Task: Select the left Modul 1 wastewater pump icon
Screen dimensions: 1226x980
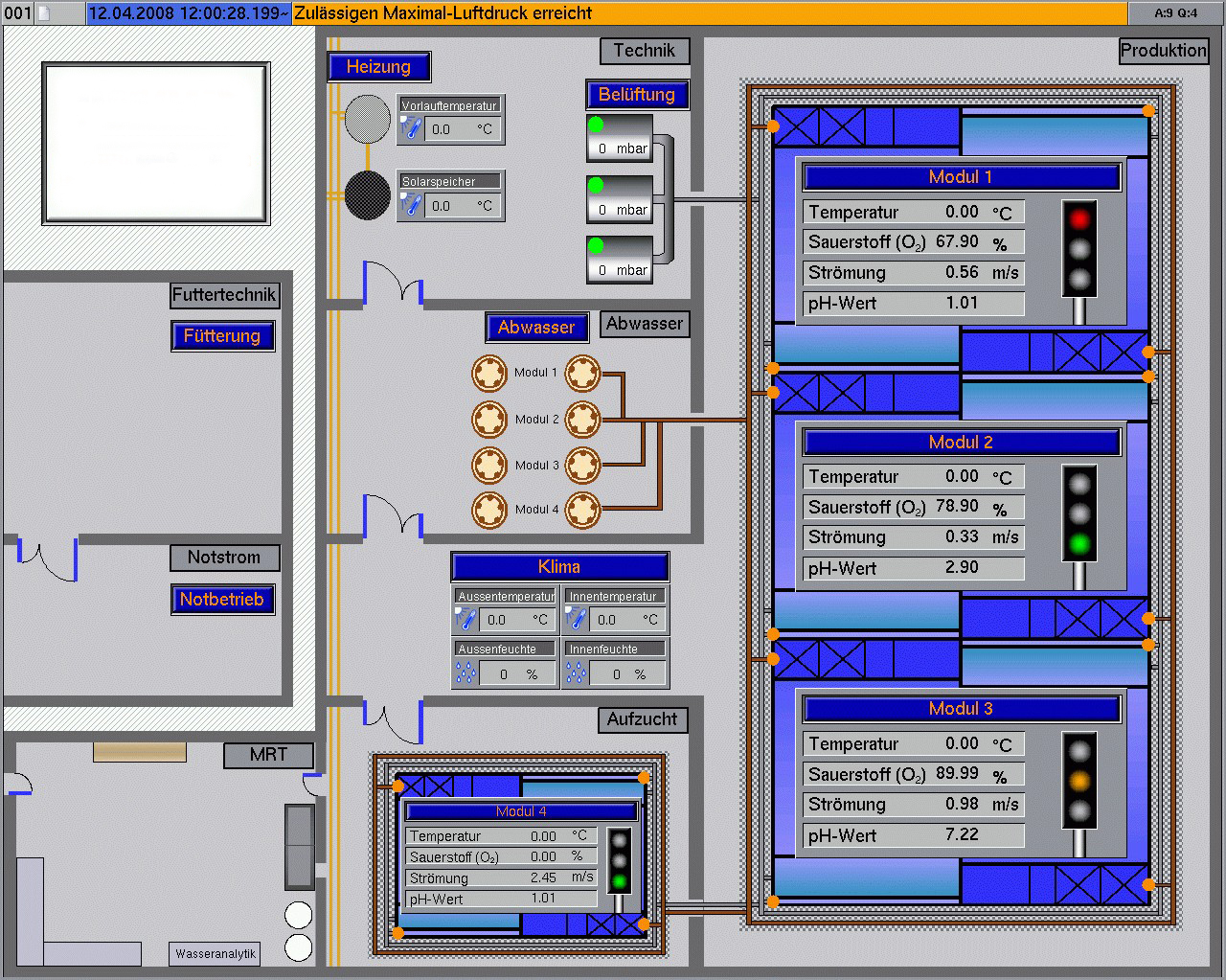Action: tap(489, 373)
